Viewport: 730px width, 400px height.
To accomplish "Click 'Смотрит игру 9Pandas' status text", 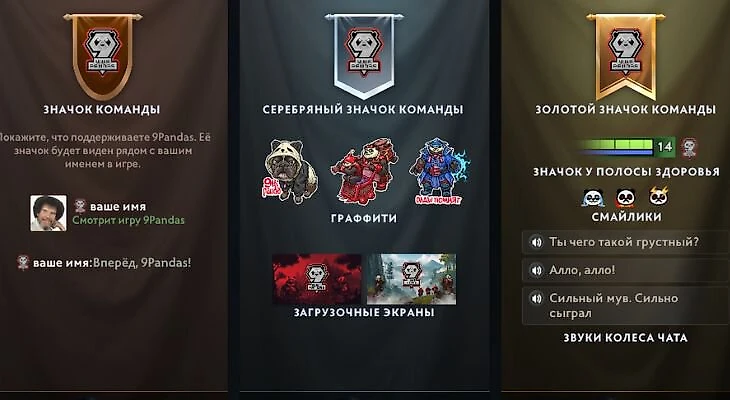I will click(128, 220).
